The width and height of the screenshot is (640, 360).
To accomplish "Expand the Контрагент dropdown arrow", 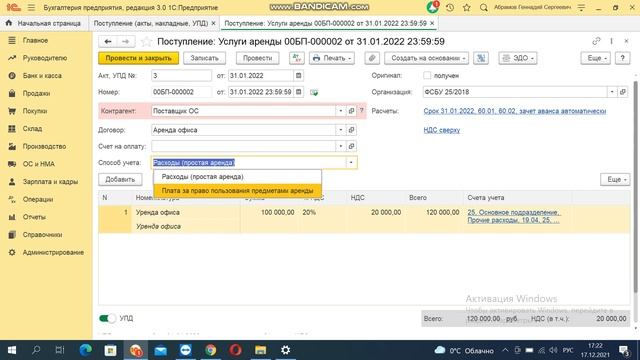I will coord(341,111).
